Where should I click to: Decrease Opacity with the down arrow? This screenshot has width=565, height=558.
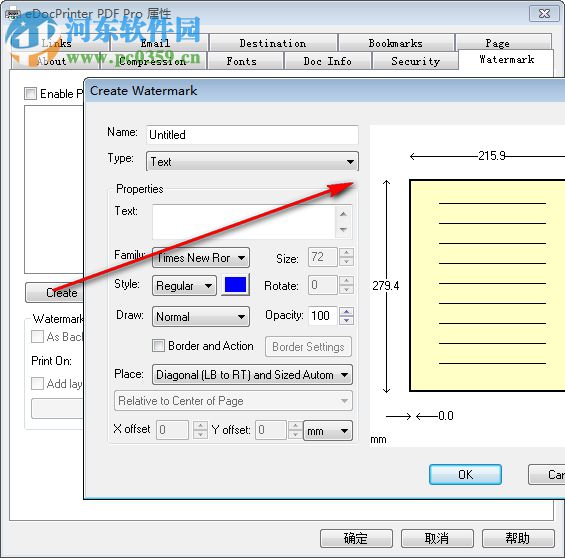tap(346, 321)
